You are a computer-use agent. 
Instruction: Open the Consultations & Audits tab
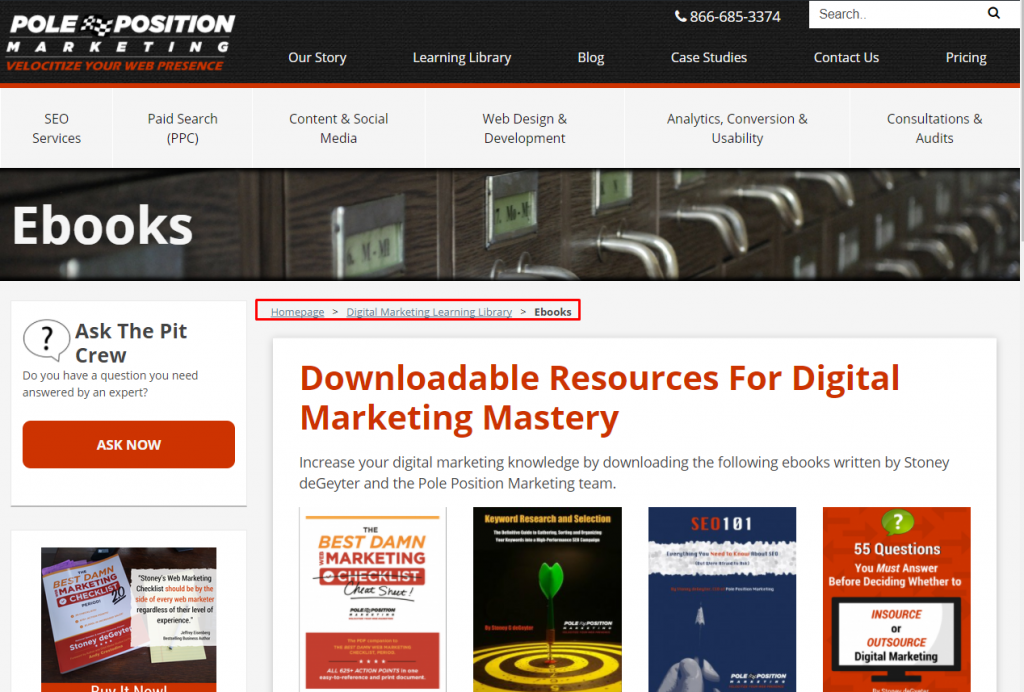pos(935,128)
